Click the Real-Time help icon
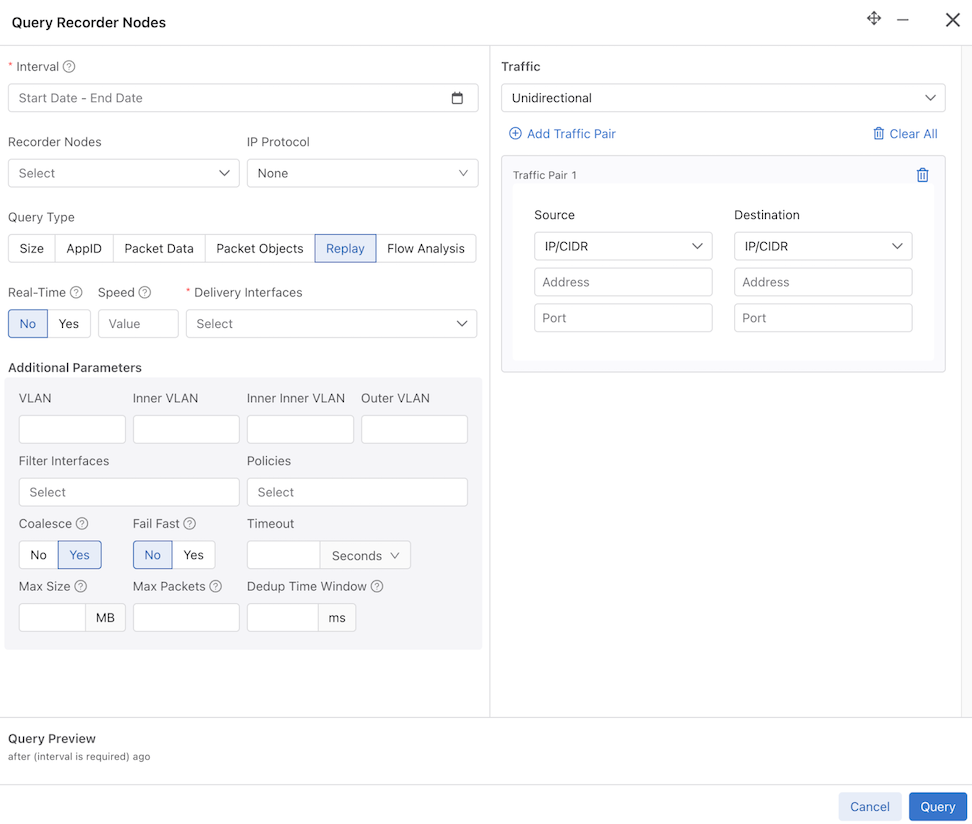 coord(76,292)
